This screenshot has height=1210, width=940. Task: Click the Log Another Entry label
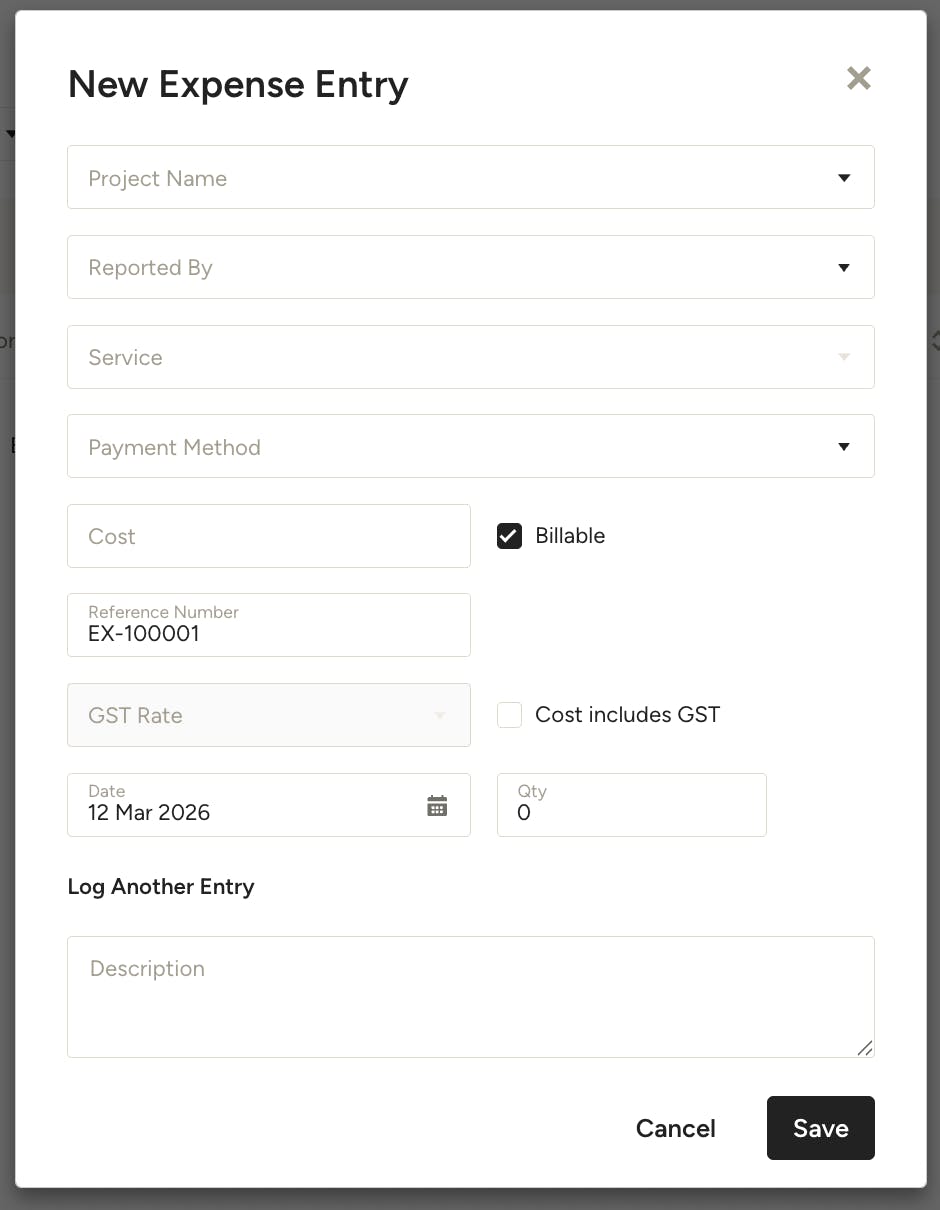pyautogui.click(x=161, y=887)
